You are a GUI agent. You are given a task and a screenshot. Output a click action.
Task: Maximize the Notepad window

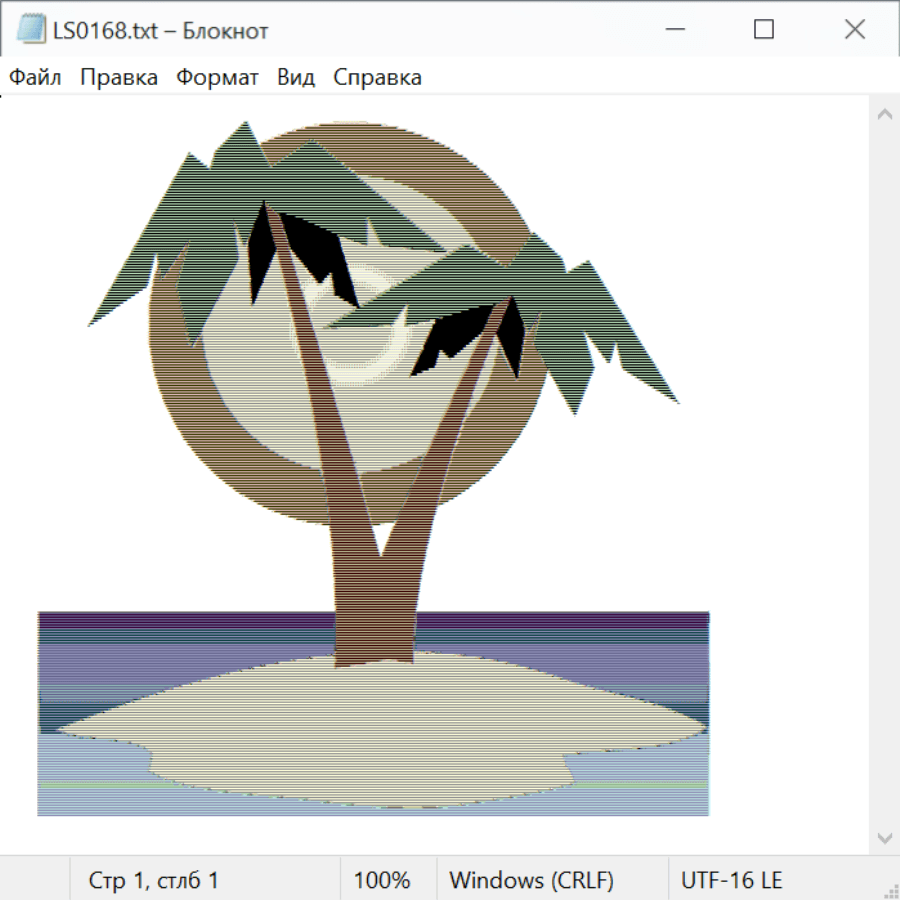[x=764, y=30]
